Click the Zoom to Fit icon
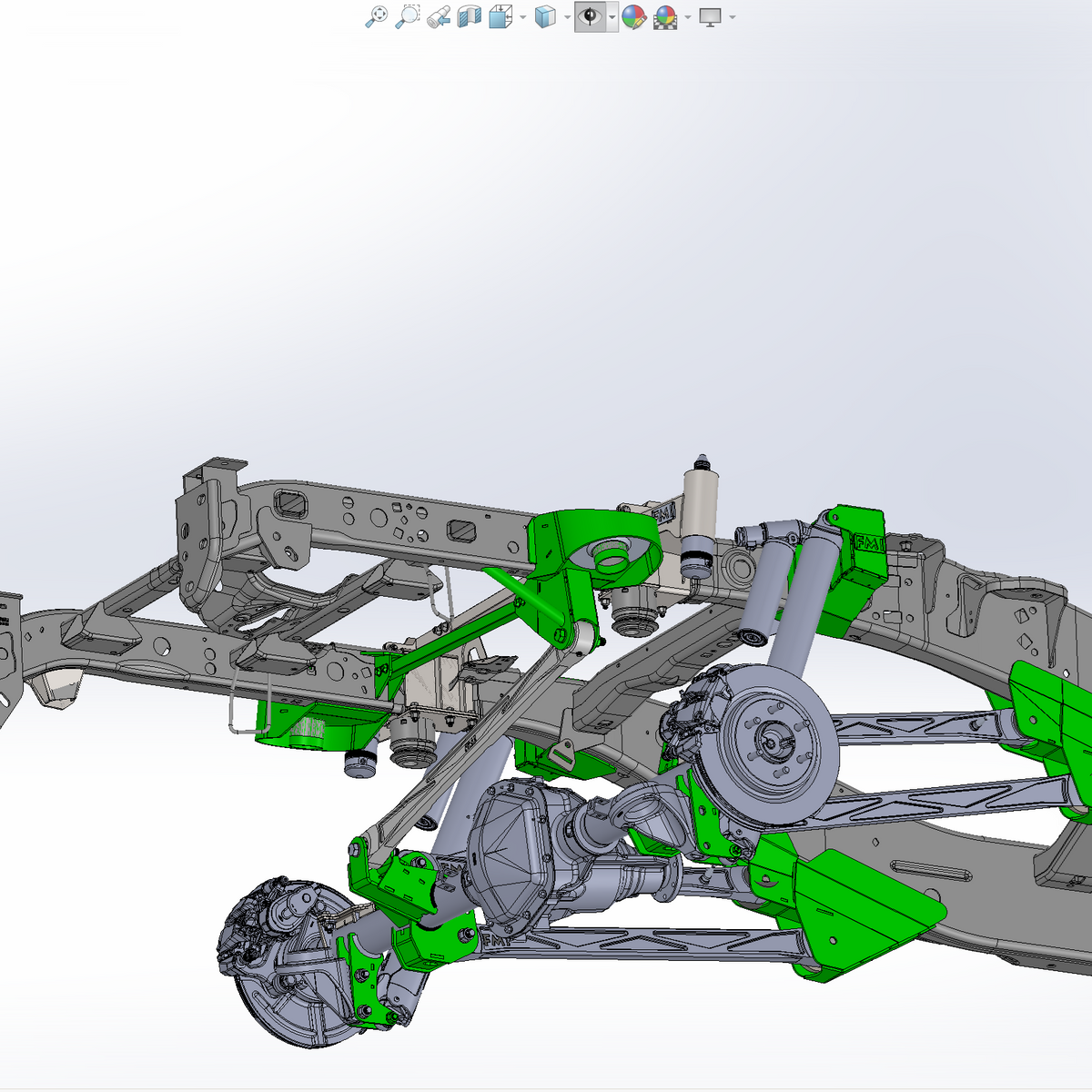 click(376, 16)
